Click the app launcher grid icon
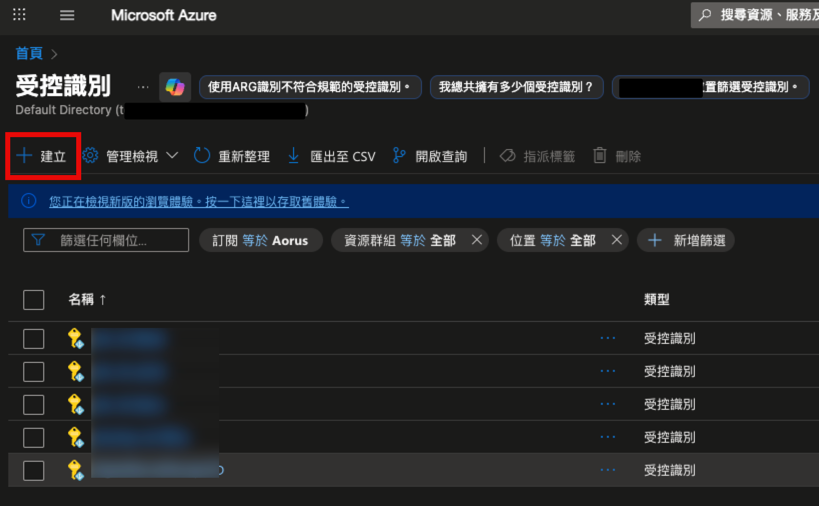 pyautogui.click(x=19, y=16)
